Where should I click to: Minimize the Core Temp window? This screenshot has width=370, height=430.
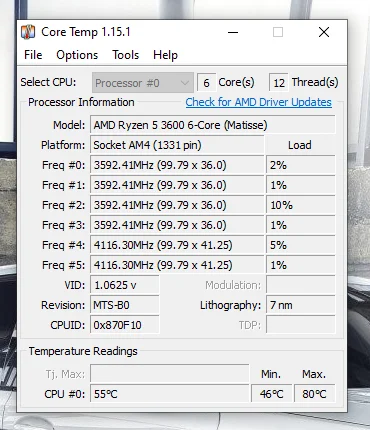click(x=233, y=32)
